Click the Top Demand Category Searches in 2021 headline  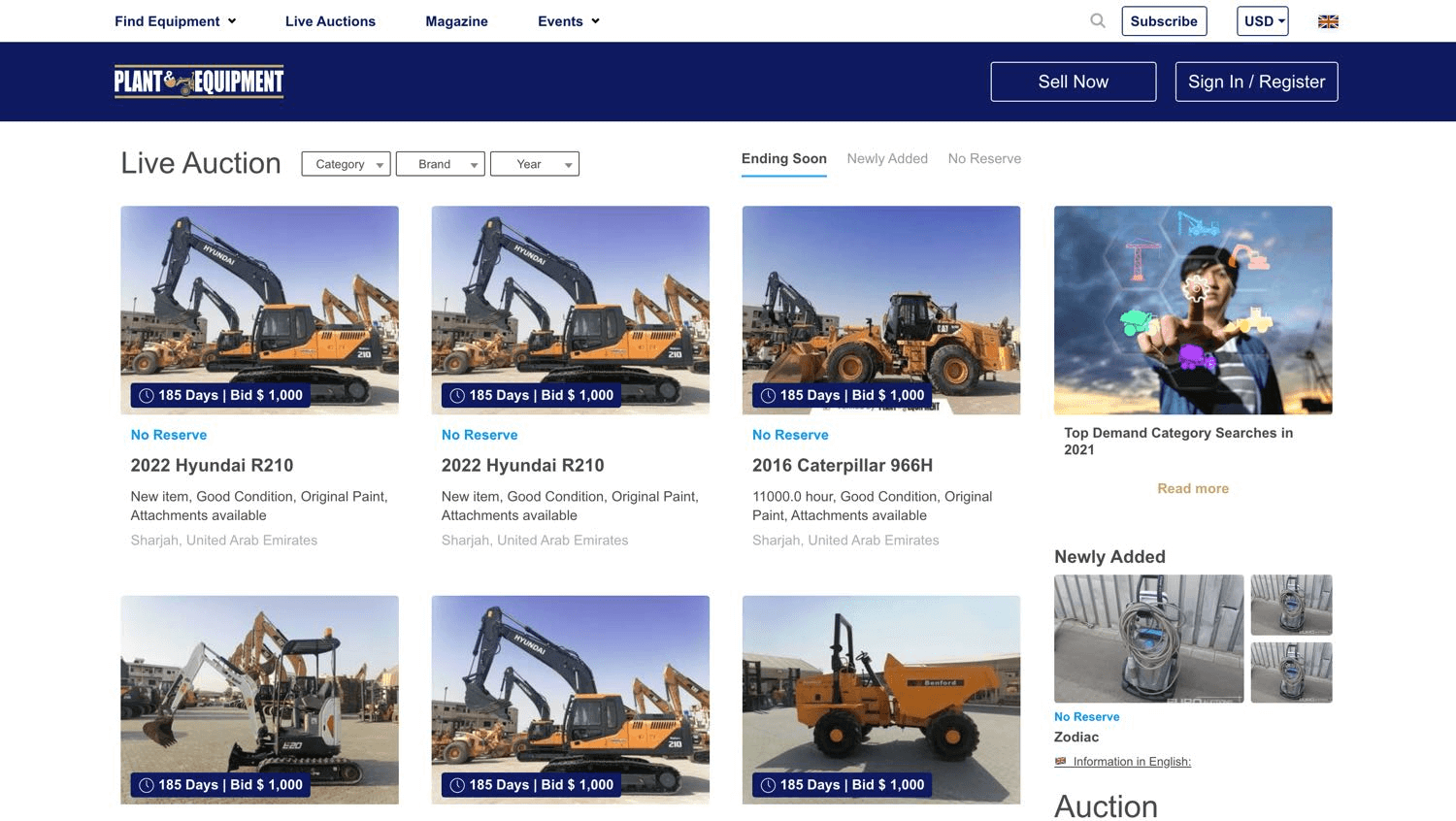point(1178,442)
